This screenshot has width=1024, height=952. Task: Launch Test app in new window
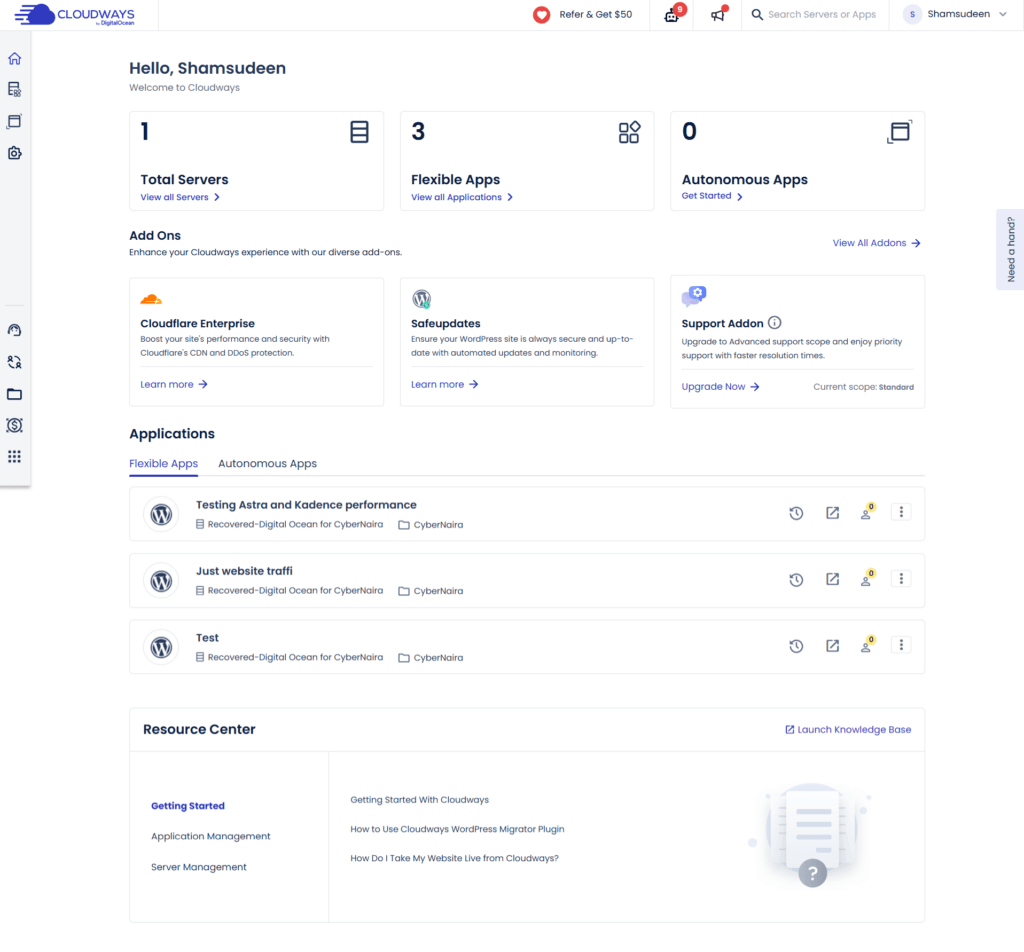coord(833,646)
